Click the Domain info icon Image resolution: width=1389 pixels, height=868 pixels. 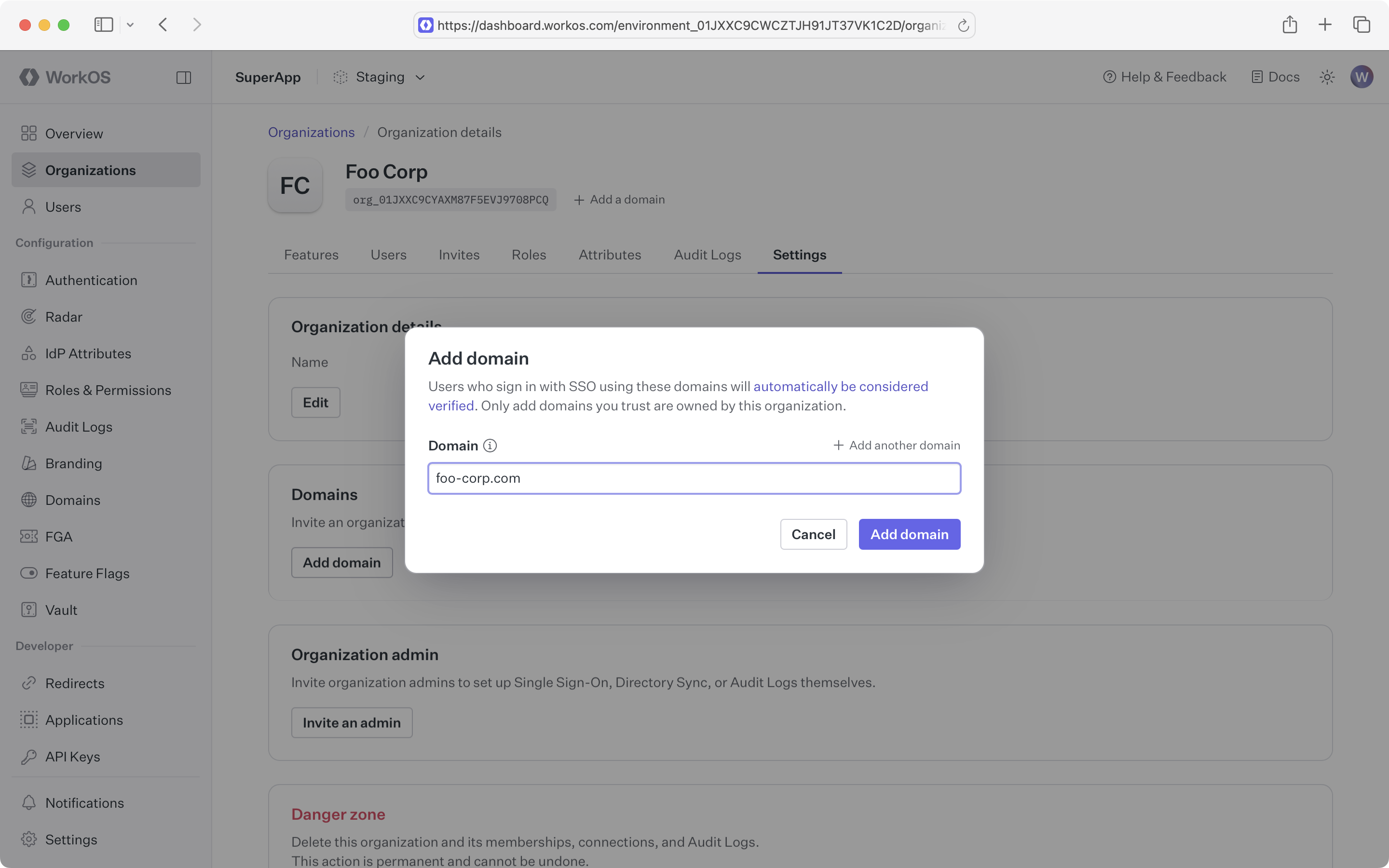(490, 446)
